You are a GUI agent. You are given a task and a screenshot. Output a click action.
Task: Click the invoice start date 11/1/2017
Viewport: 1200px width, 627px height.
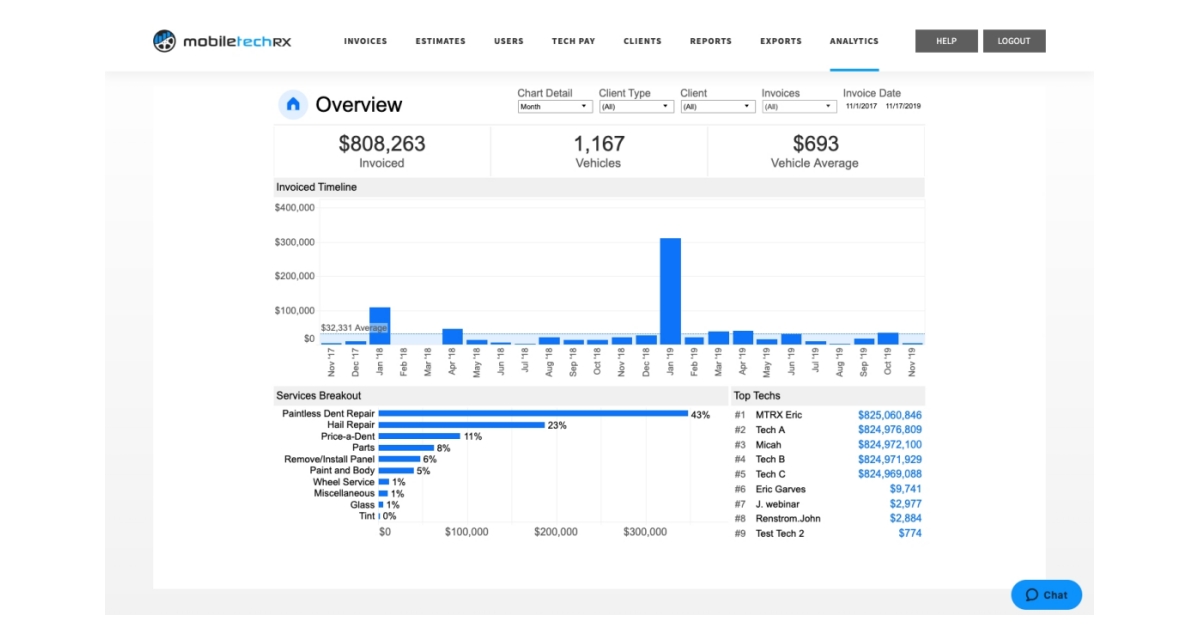[x=861, y=106]
